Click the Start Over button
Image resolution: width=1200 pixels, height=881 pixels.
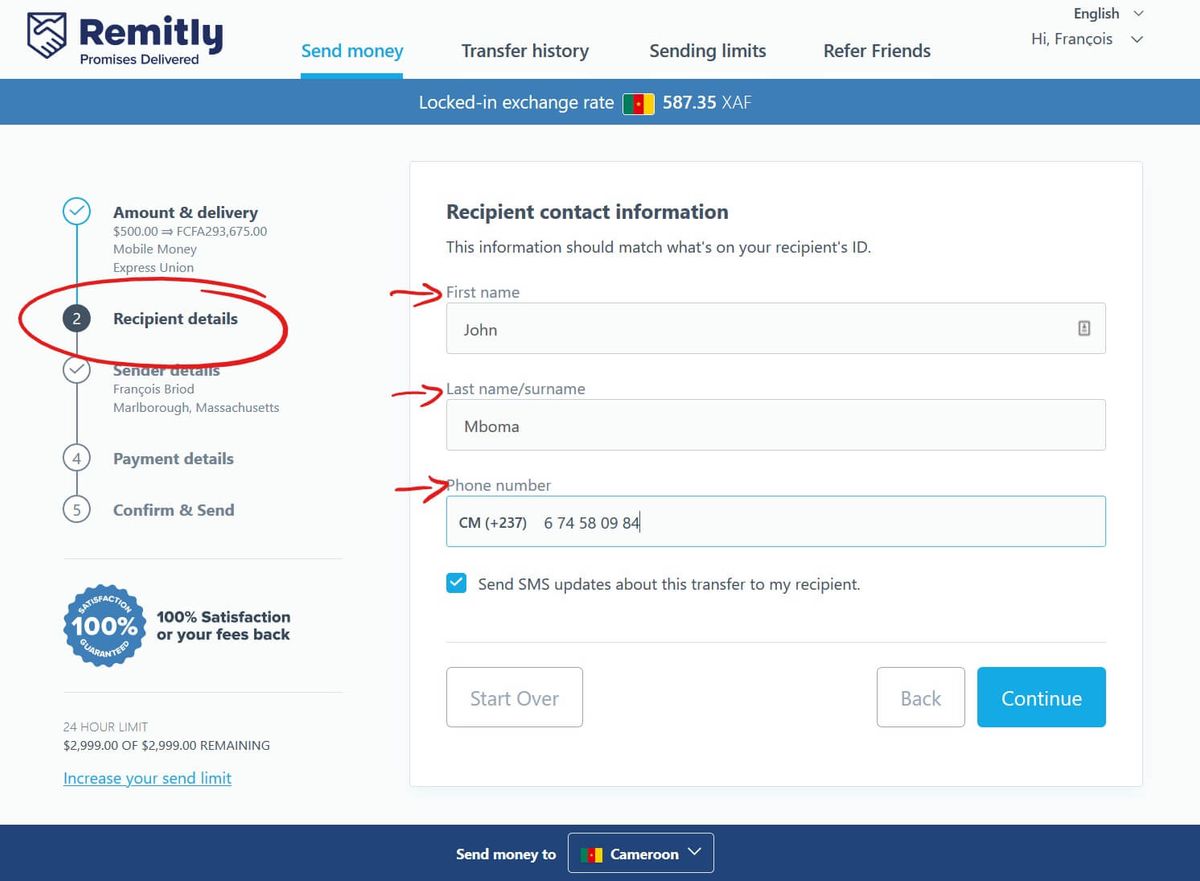514,697
